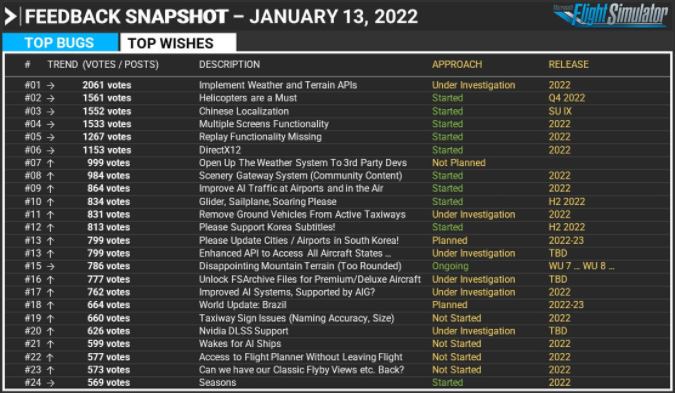Click the Not Planned status on row #07

458,163
